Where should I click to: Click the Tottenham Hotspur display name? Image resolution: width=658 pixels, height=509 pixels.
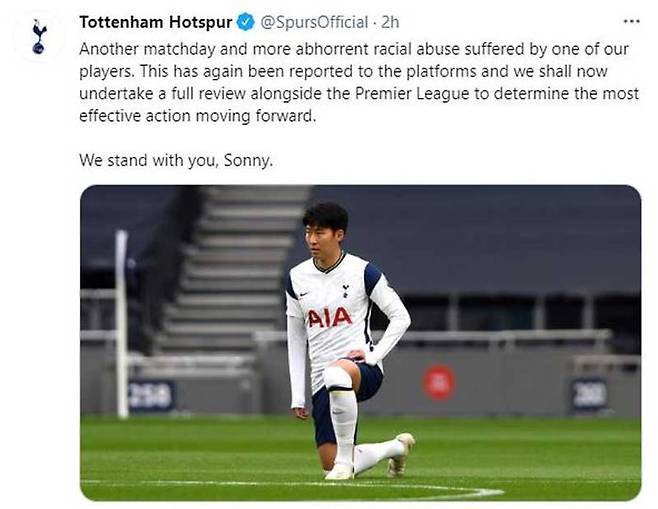156,22
